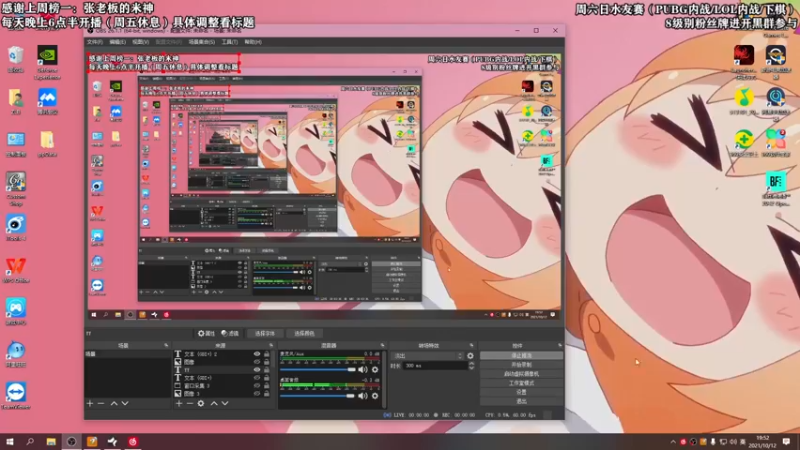Mute the microphone/Aux speaker icon
Image resolution: width=800 pixels, height=450 pixels.
tap(363, 369)
